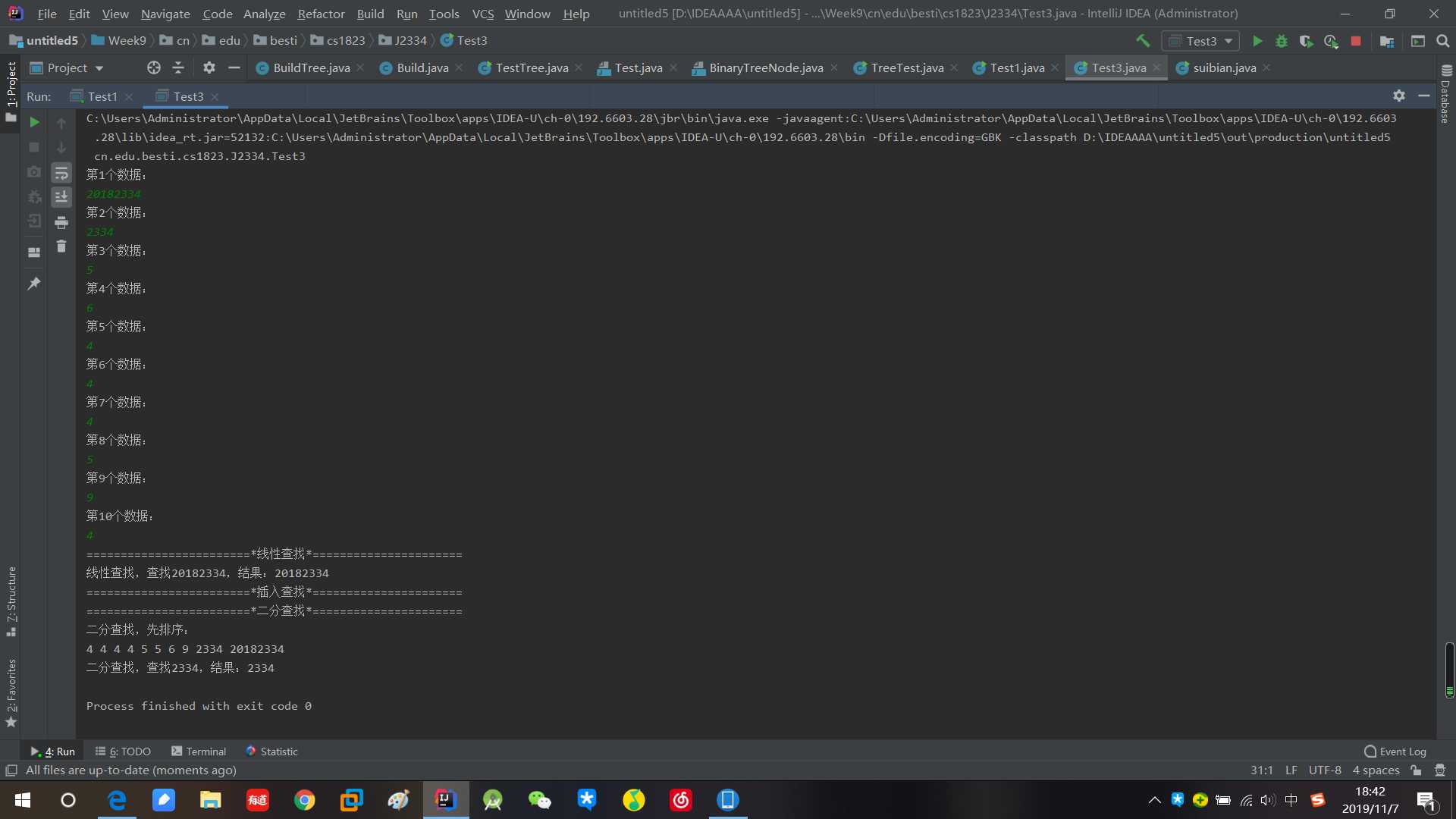Click the Up the Stack Trace arrow
This screenshot has width=1456, height=819.
pyautogui.click(x=61, y=123)
